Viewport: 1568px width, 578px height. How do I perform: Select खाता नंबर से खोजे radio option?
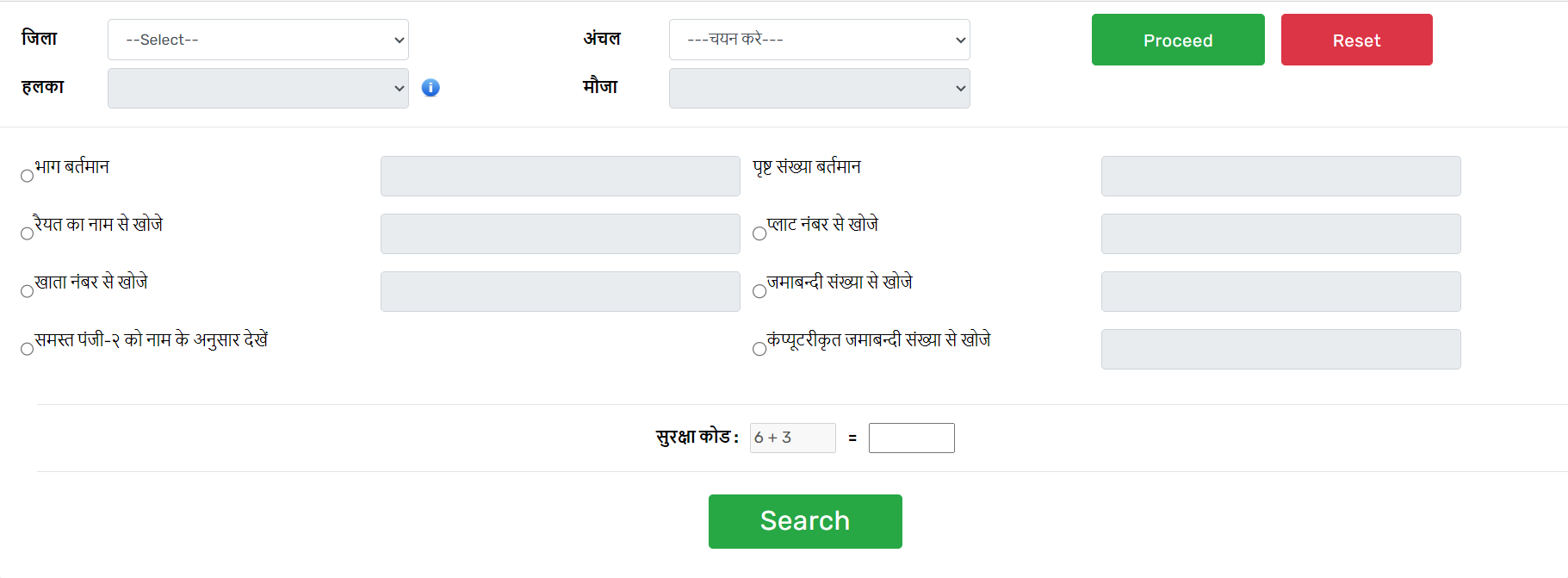click(x=27, y=291)
